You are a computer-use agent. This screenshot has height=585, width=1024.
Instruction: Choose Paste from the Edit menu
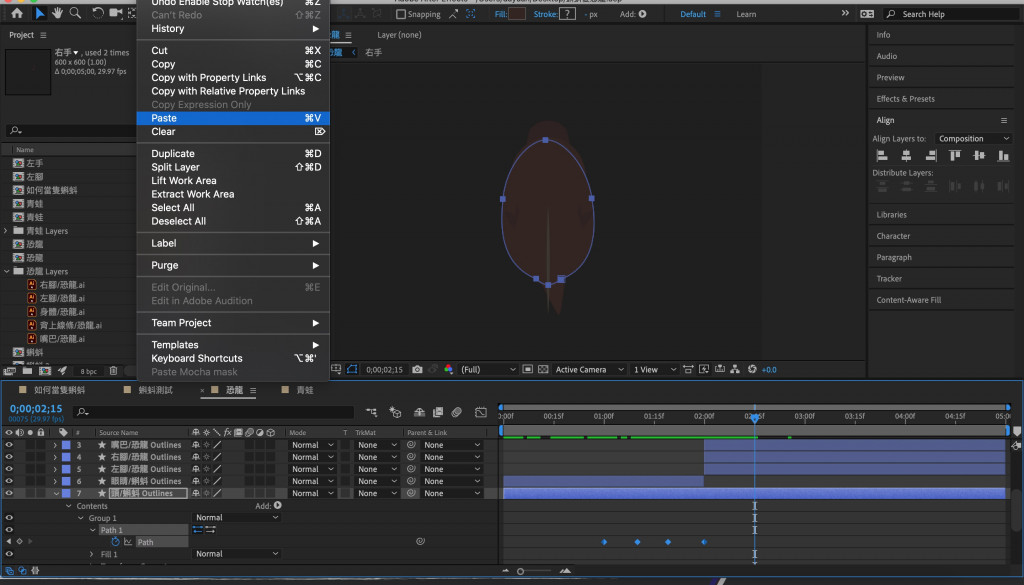tap(164, 118)
